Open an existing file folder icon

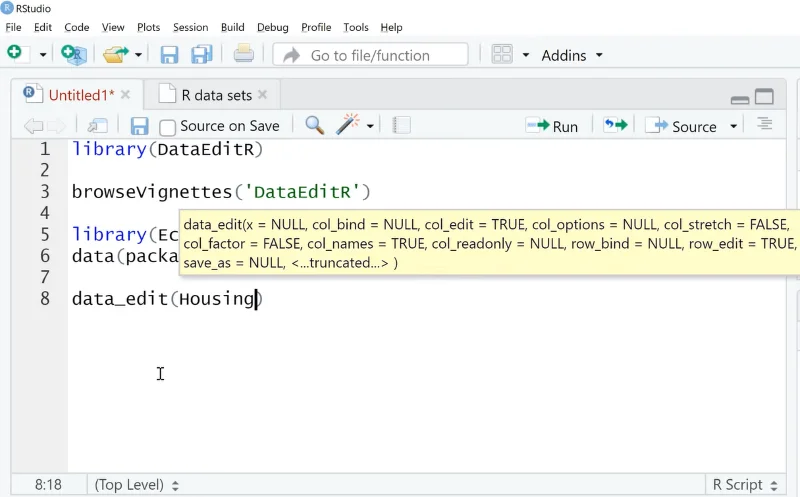(x=116, y=54)
